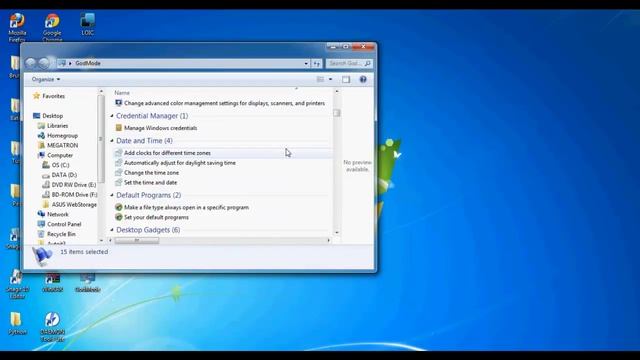
Task: Click the Control Panel sidebar icon
Action: (41, 224)
